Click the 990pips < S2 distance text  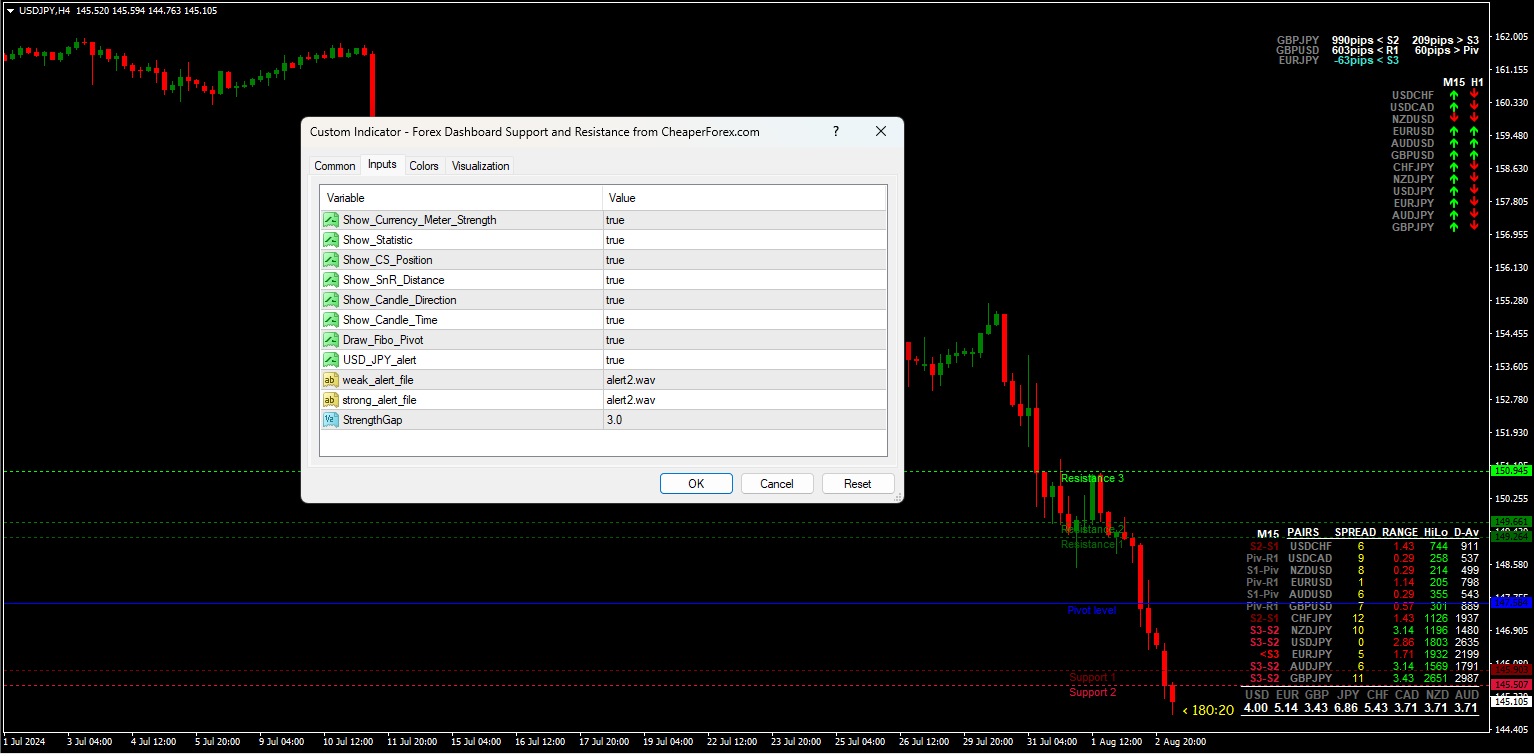coord(1366,40)
